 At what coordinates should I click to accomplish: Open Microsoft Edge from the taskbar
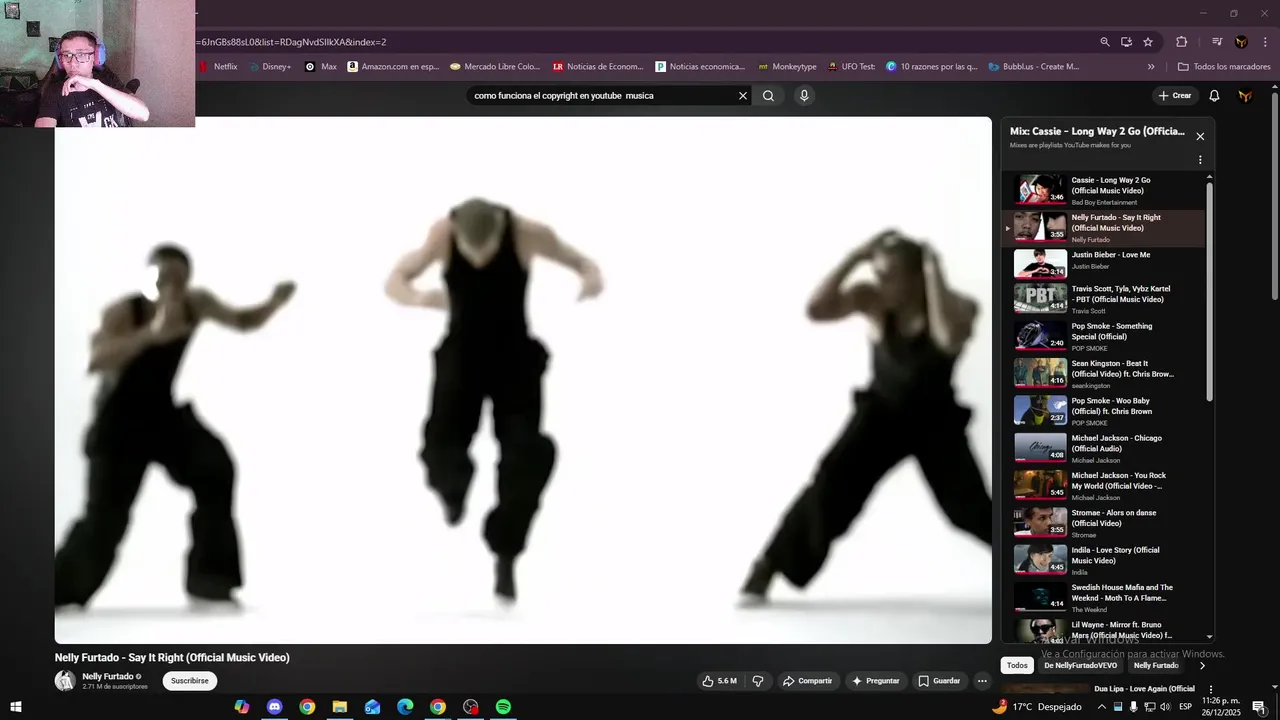point(405,707)
